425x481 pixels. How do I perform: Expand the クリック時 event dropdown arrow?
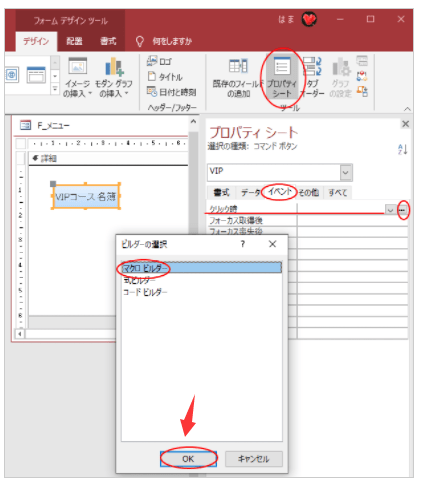click(x=390, y=210)
